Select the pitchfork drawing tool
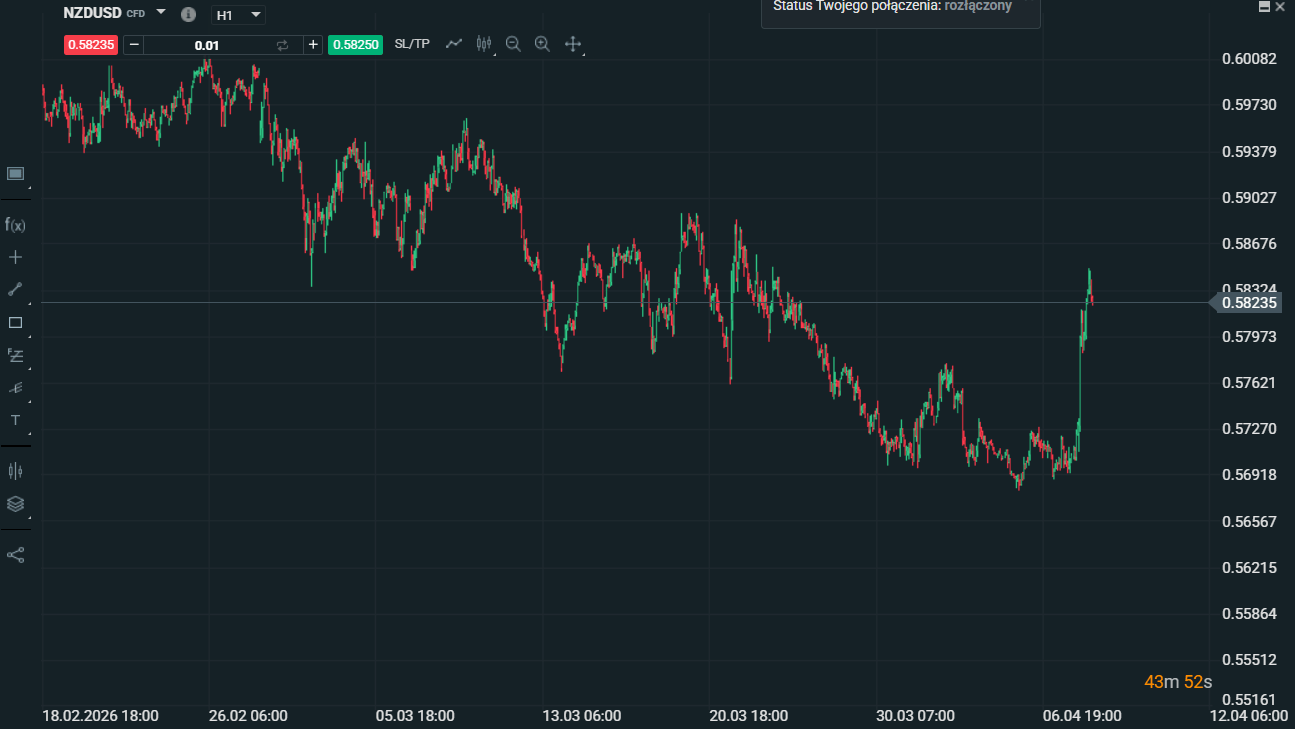 [15, 388]
